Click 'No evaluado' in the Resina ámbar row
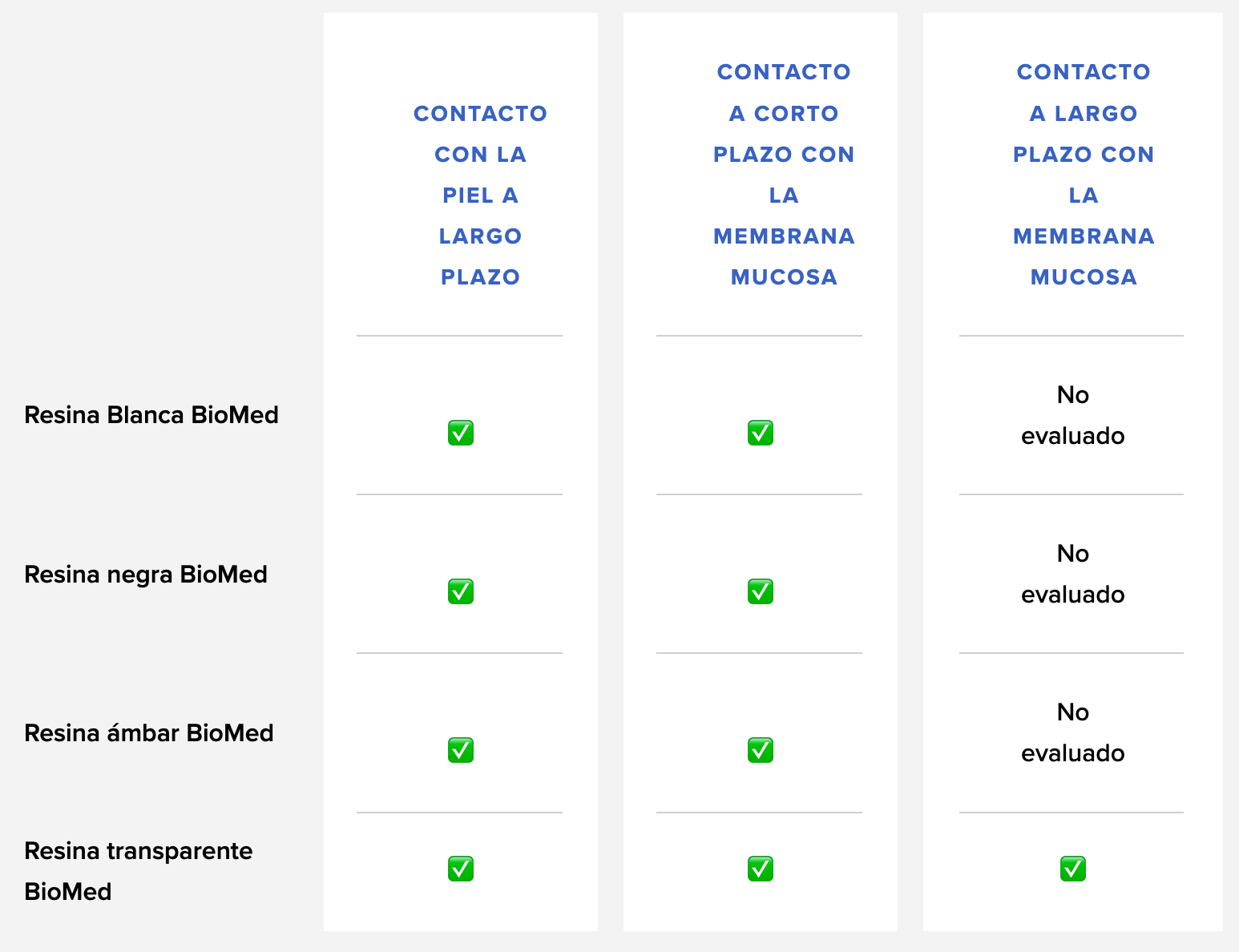 (1073, 732)
